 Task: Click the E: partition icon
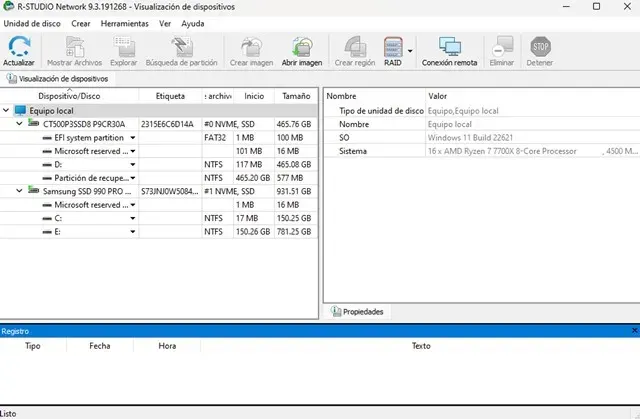pyautogui.click(x=47, y=232)
